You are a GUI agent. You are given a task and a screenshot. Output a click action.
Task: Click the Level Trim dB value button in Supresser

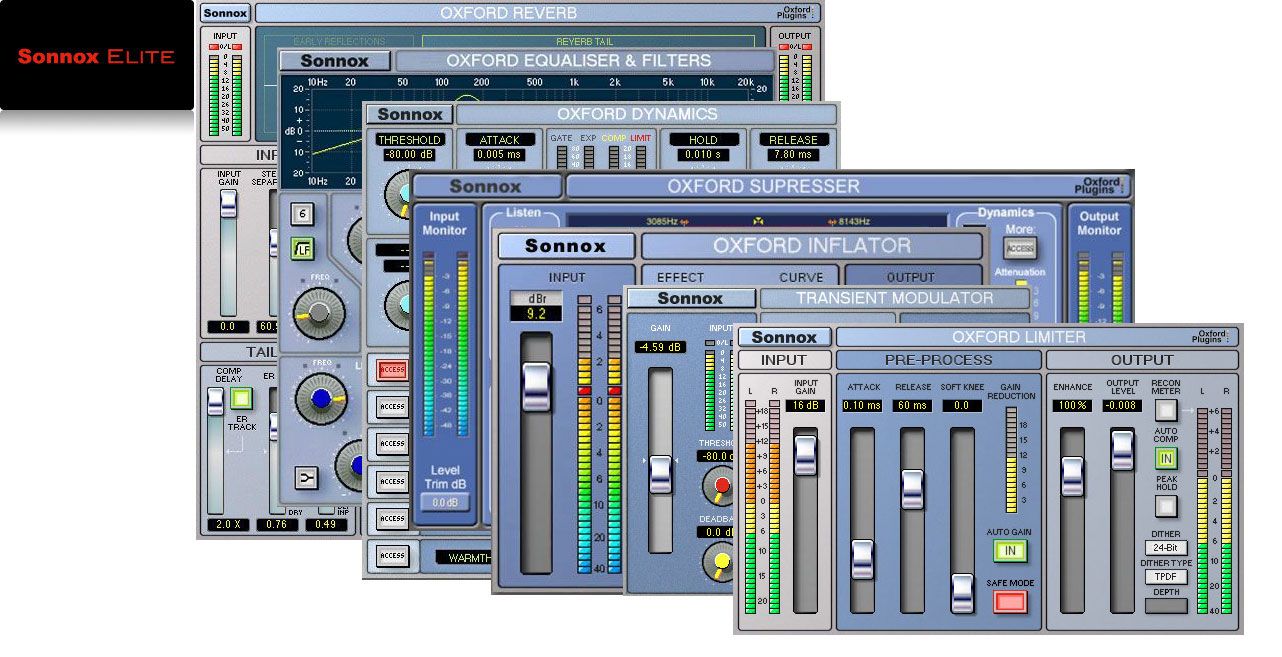coord(445,503)
